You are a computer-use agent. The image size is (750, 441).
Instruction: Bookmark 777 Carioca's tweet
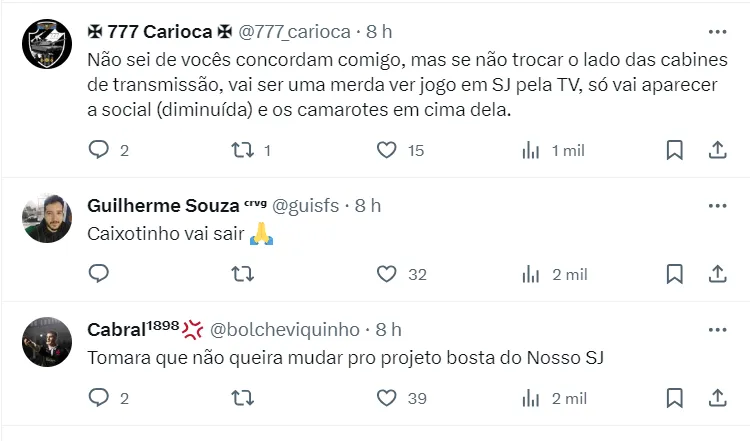[675, 150]
